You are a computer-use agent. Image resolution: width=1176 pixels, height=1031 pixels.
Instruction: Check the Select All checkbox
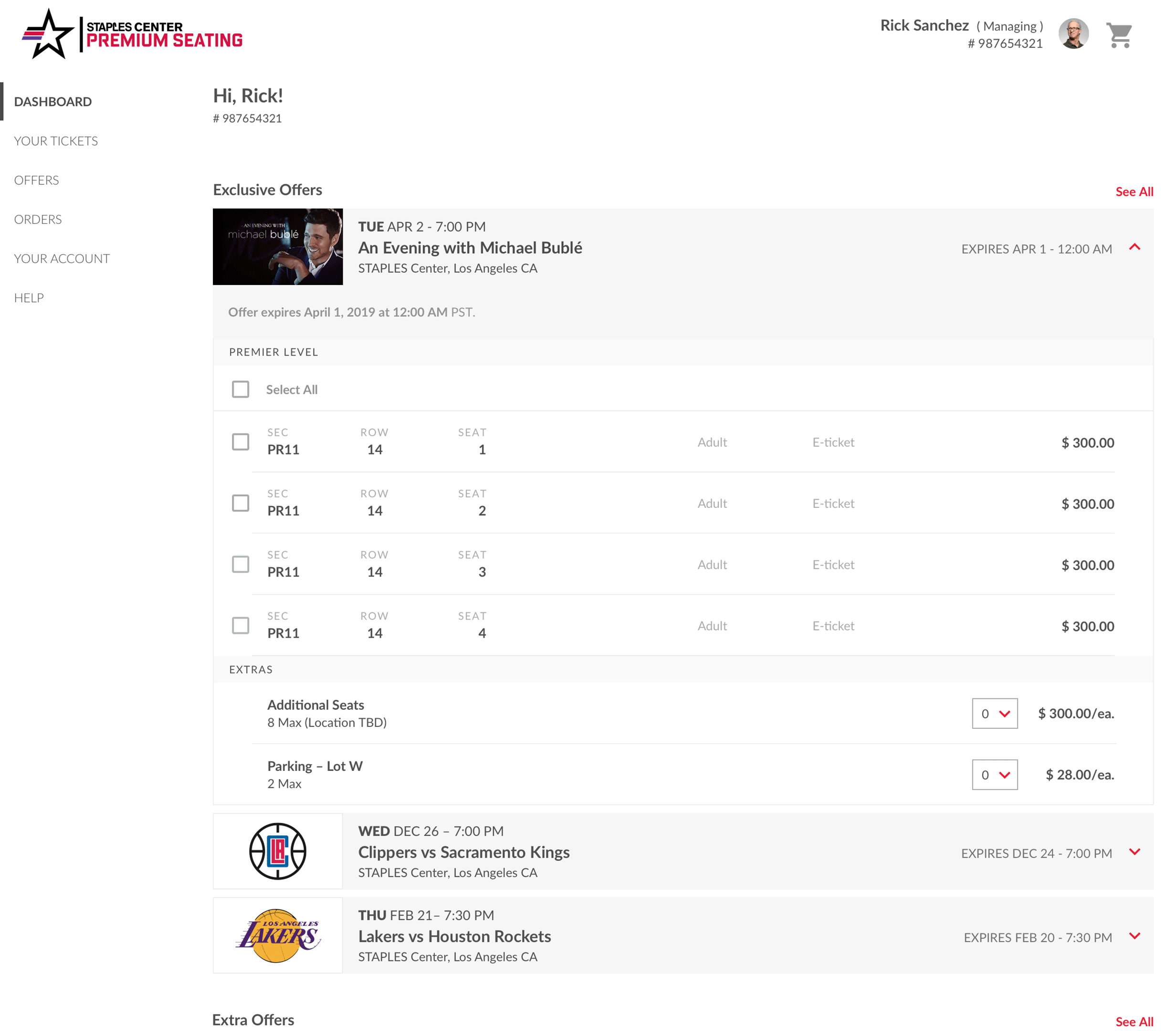coord(241,389)
